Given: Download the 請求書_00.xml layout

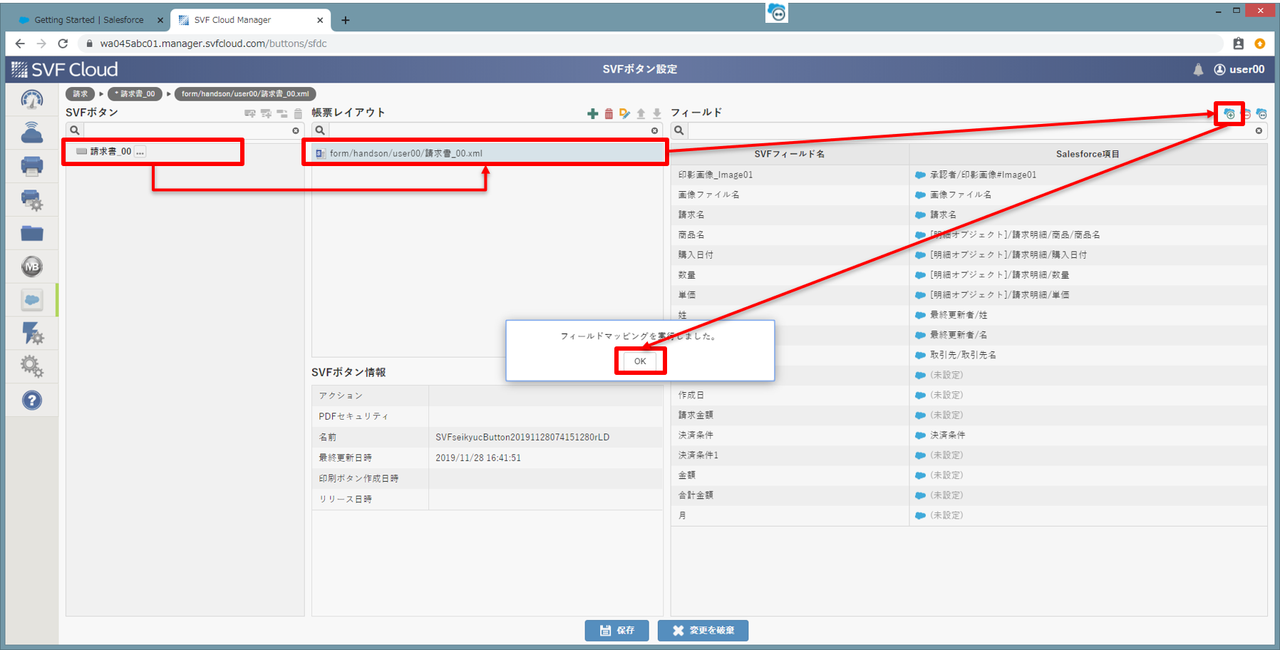Looking at the screenshot, I should pyautogui.click(x=657, y=113).
